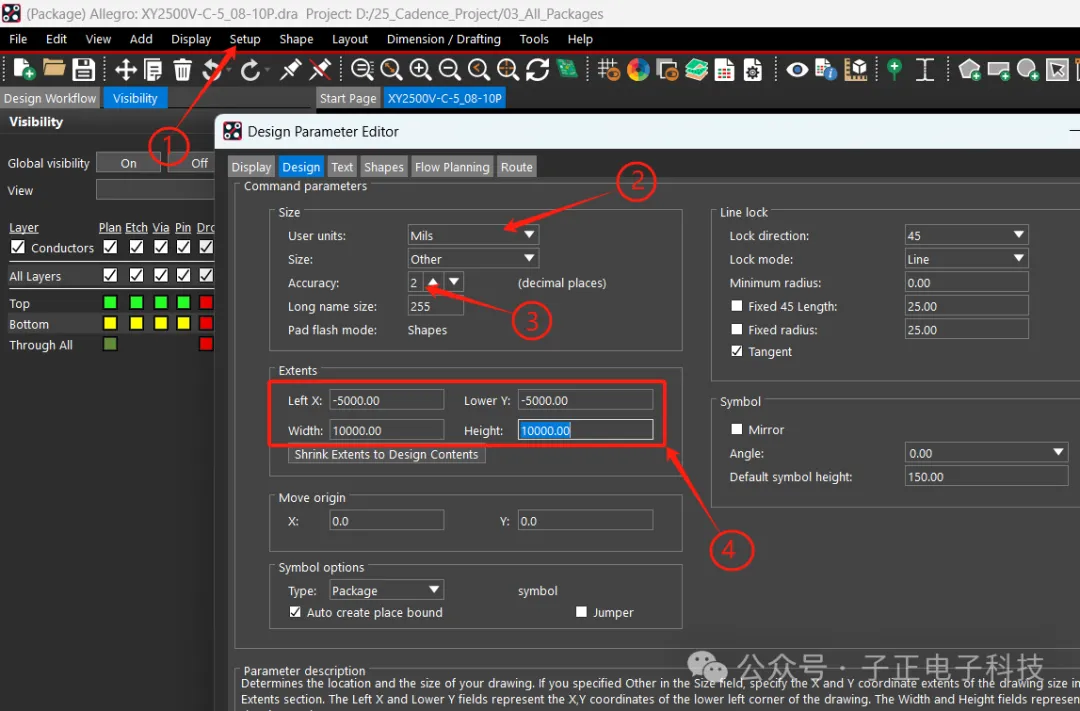This screenshot has width=1080, height=711.
Task: Click the Zoom In magnifier icon
Action: [420, 70]
